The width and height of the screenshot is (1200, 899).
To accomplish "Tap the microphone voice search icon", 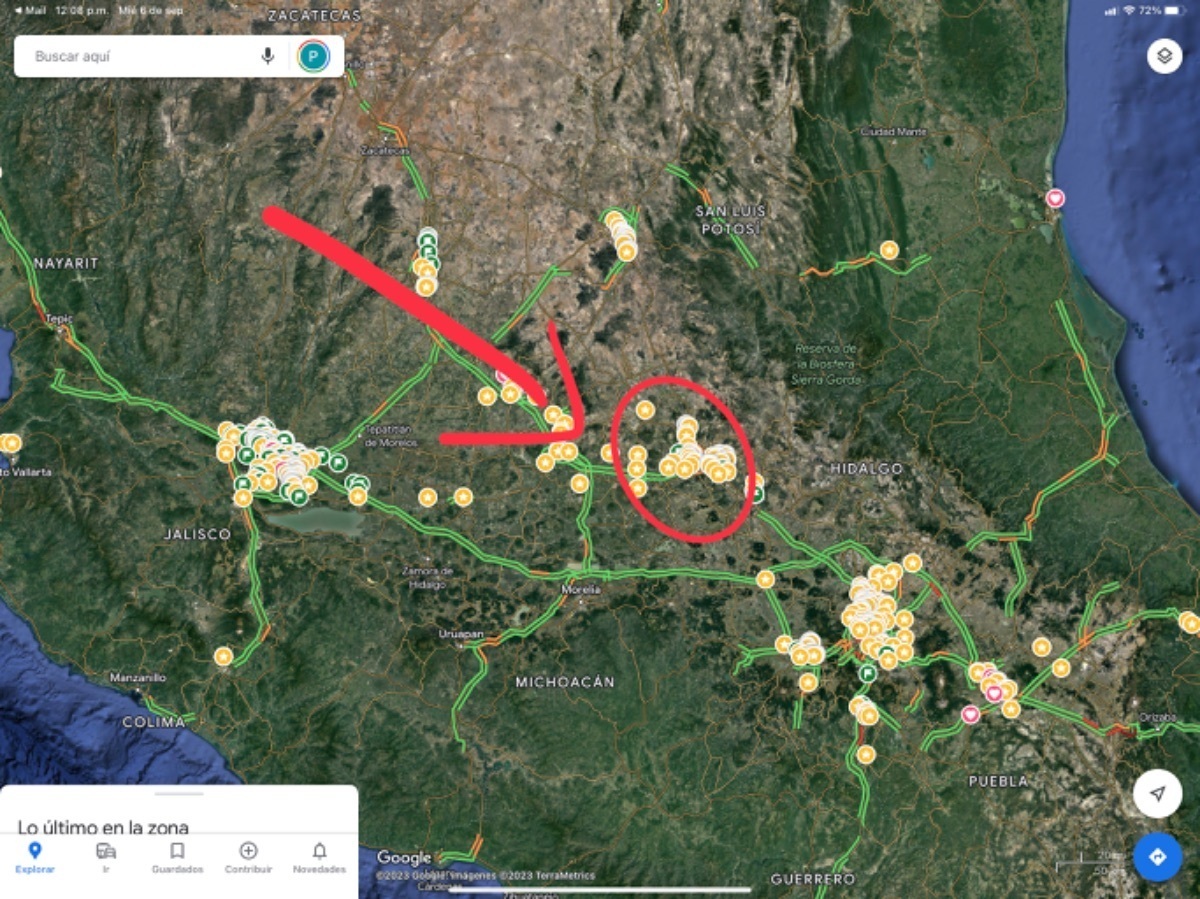I will [x=267, y=56].
